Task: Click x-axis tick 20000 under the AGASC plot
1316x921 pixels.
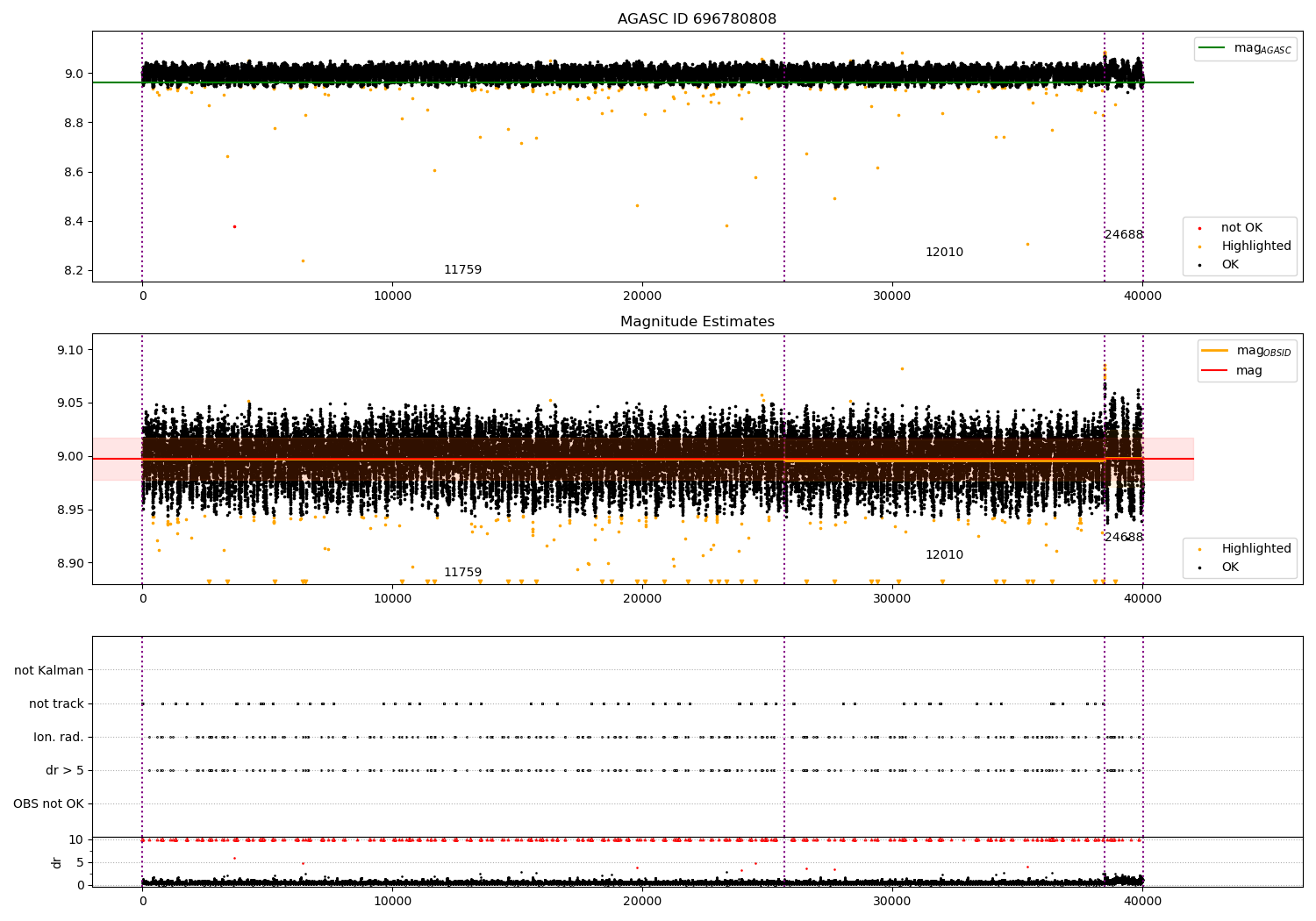Action: pyautogui.click(x=642, y=296)
